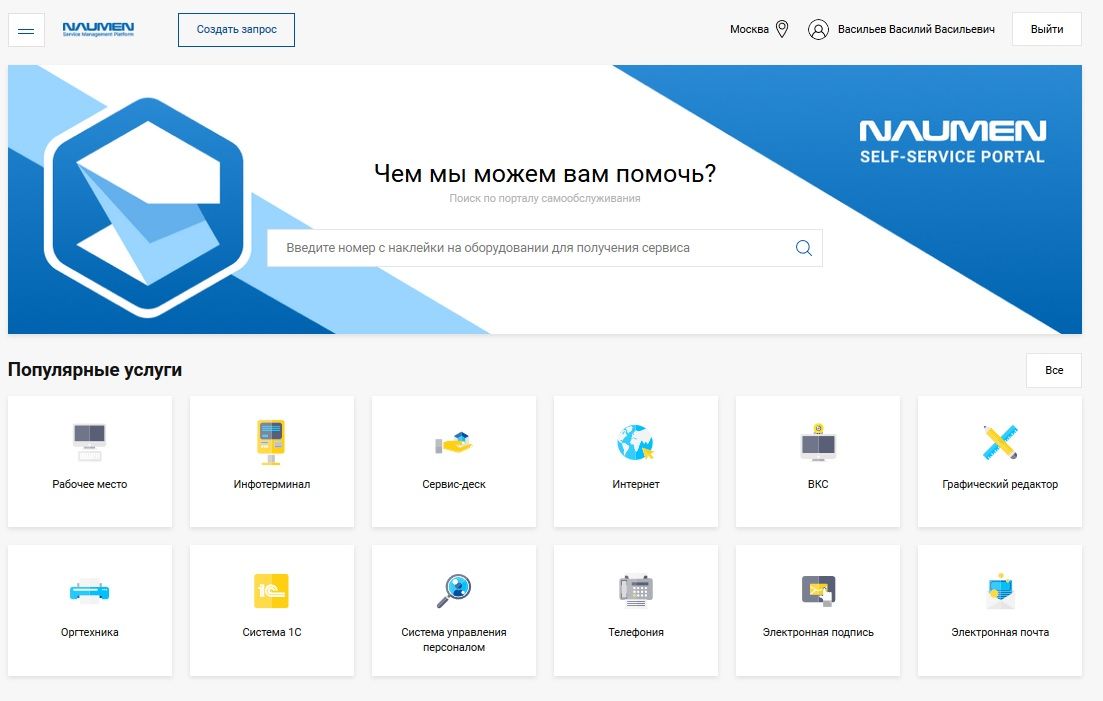1103x701 pixels.
Task: Click the Naumen logo in header
Action: click(x=98, y=30)
